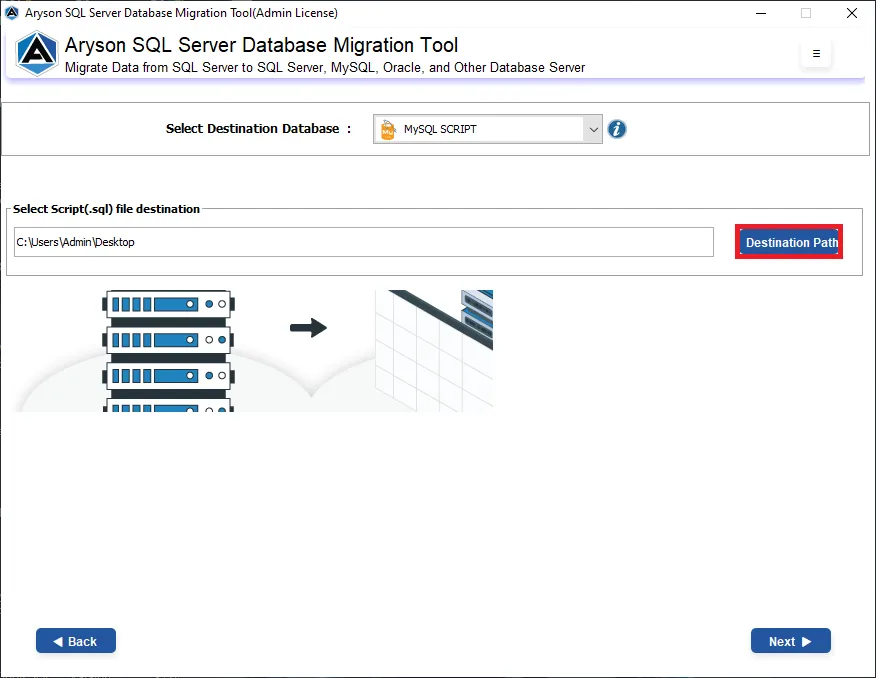
Task: Go Back to the previous step
Action: (x=76, y=641)
